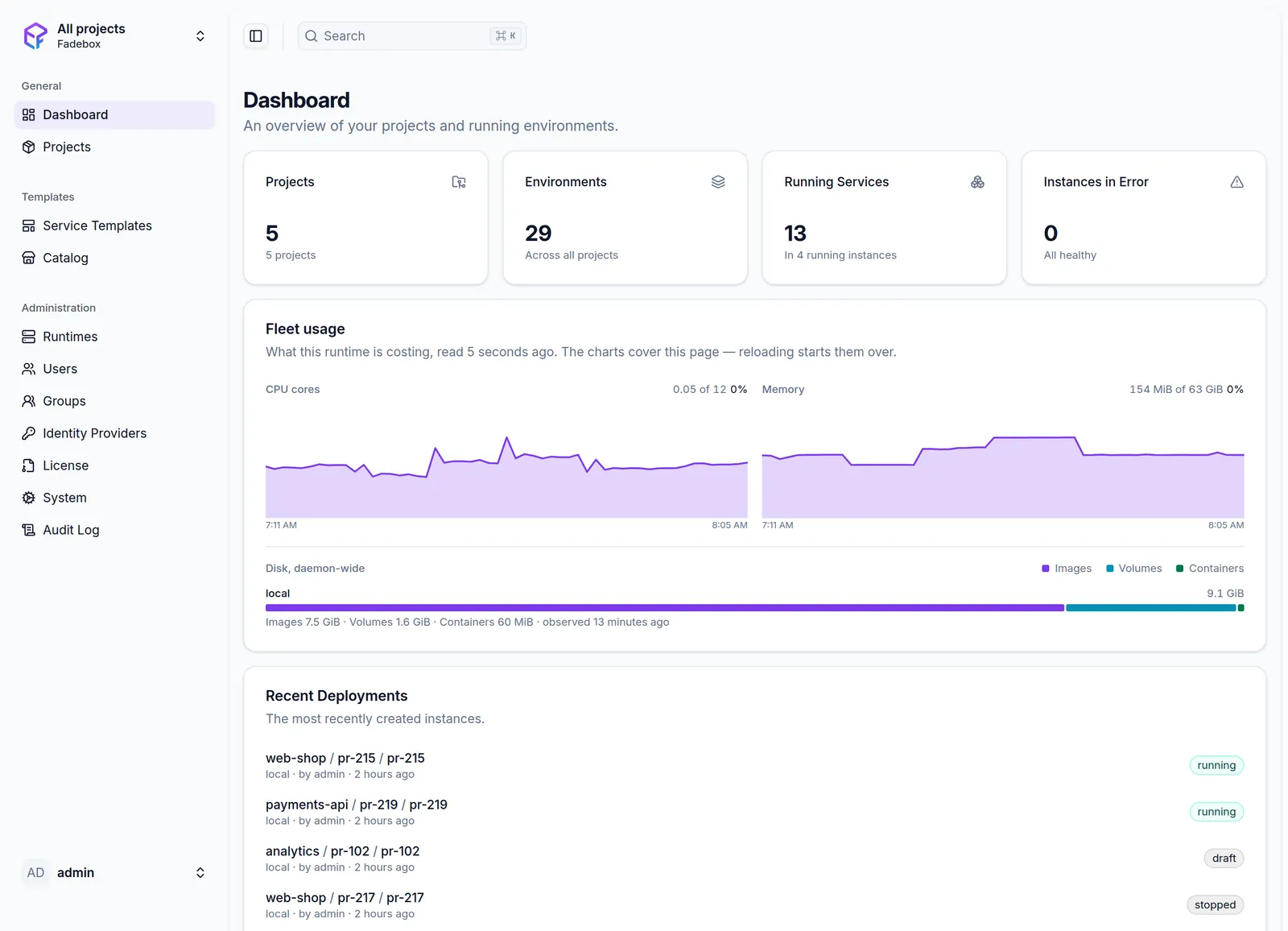Click the Identity Providers key icon
The image size is (1288, 931).
click(29, 433)
